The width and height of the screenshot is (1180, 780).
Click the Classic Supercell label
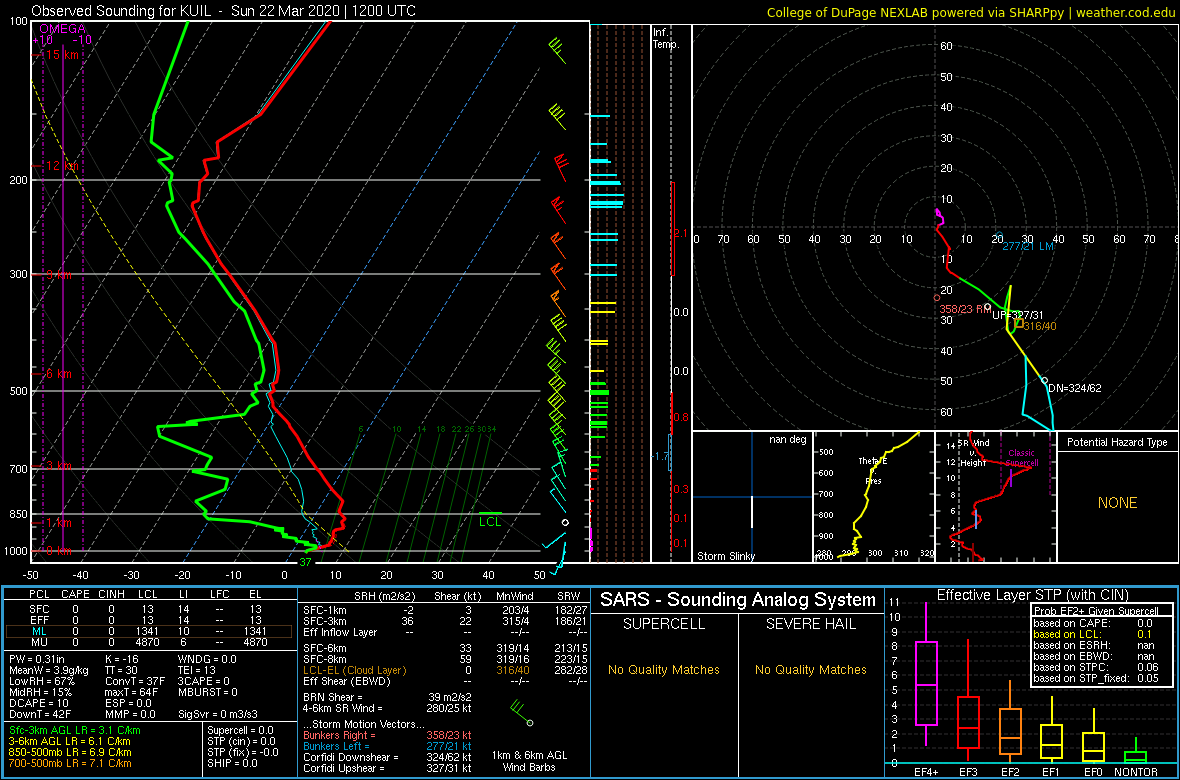tap(1020, 458)
